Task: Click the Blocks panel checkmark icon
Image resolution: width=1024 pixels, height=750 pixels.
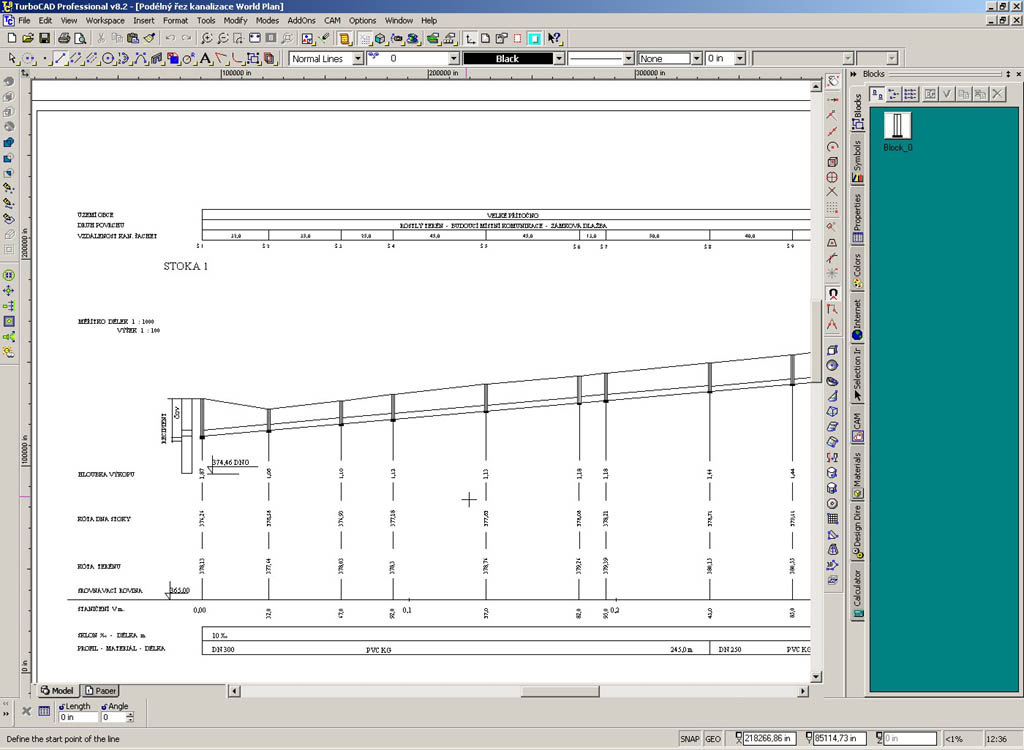Action: pyautogui.click(x=947, y=94)
